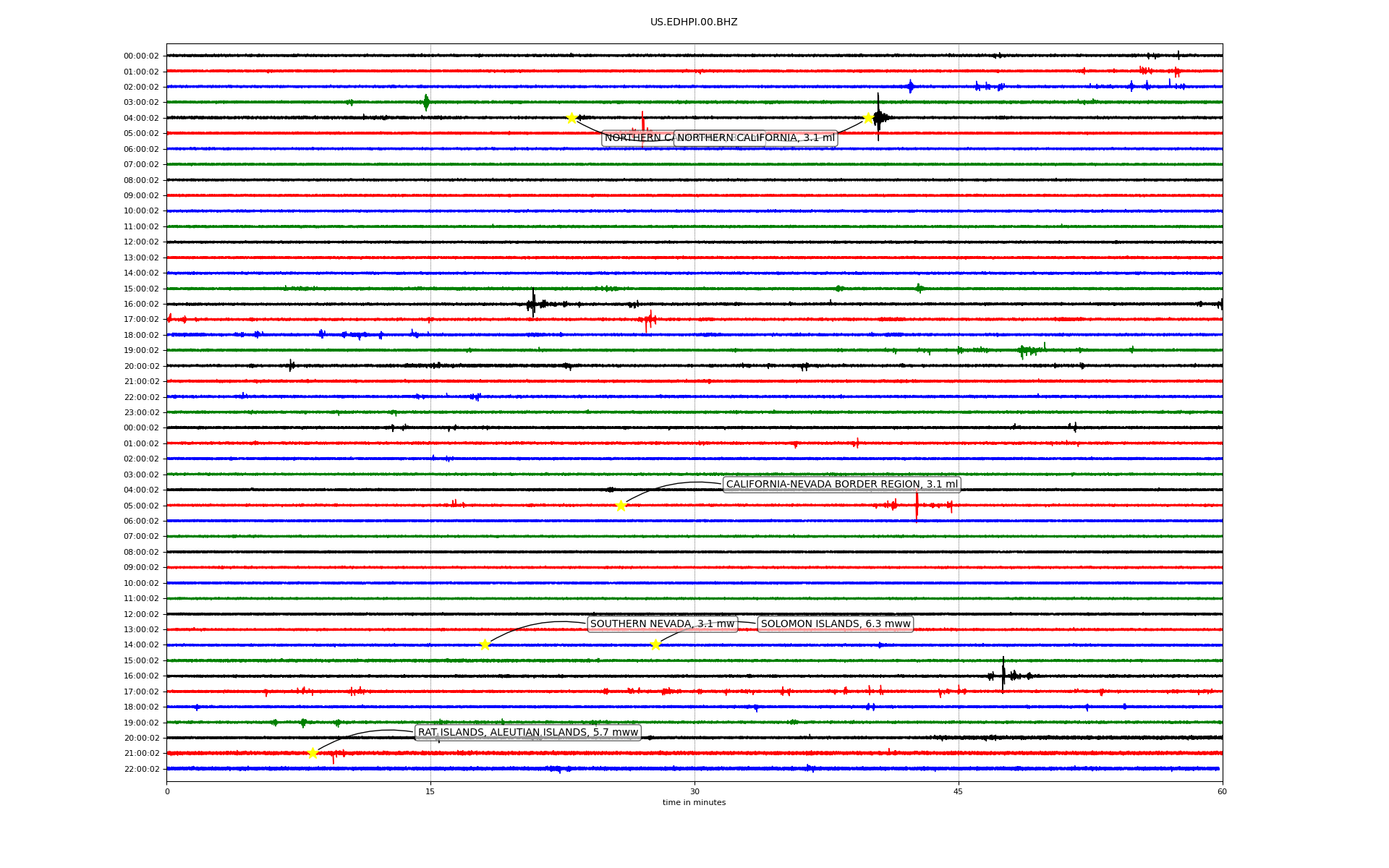Click the 60 tick on the x-axis
1389x868 pixels.
coord(1222,791)
